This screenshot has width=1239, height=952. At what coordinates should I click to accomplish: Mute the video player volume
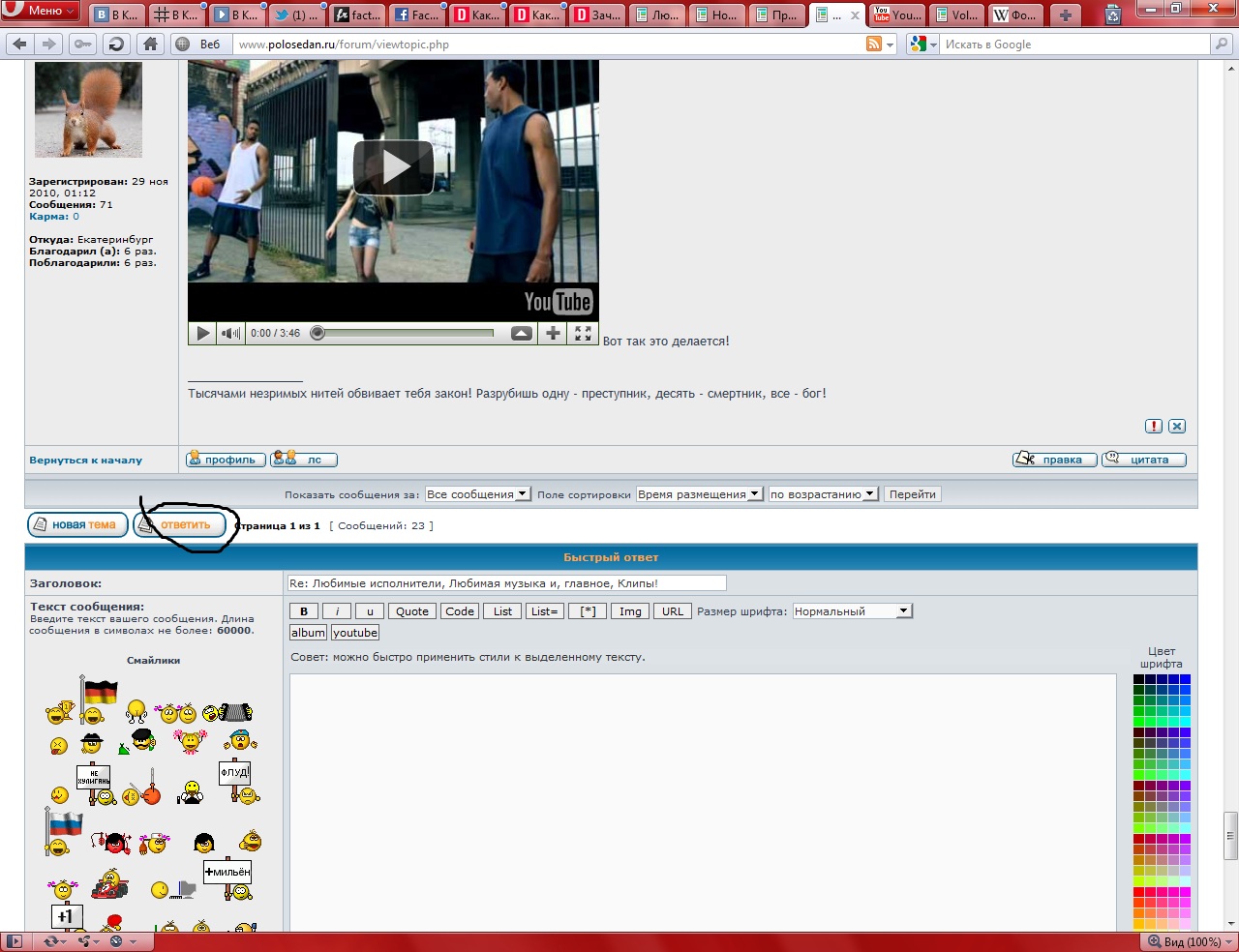coord(230,334)
